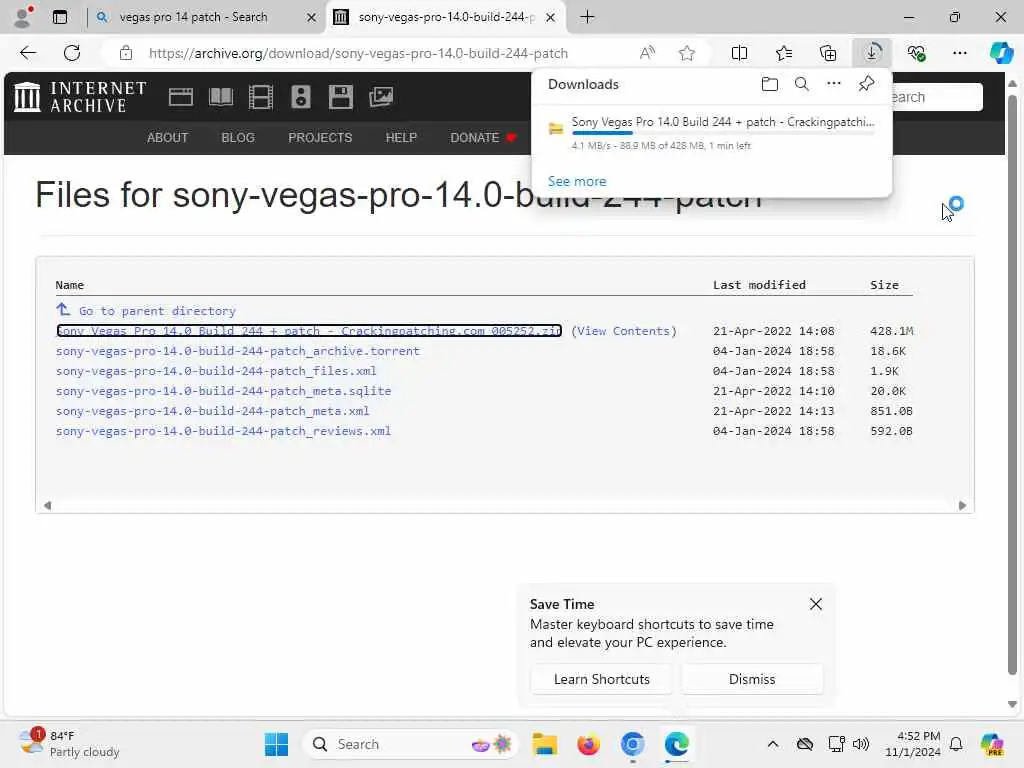Screen dimensions: 1024x768
Task: Open Copilot sidebar
Action: (x=1001, y=53)
